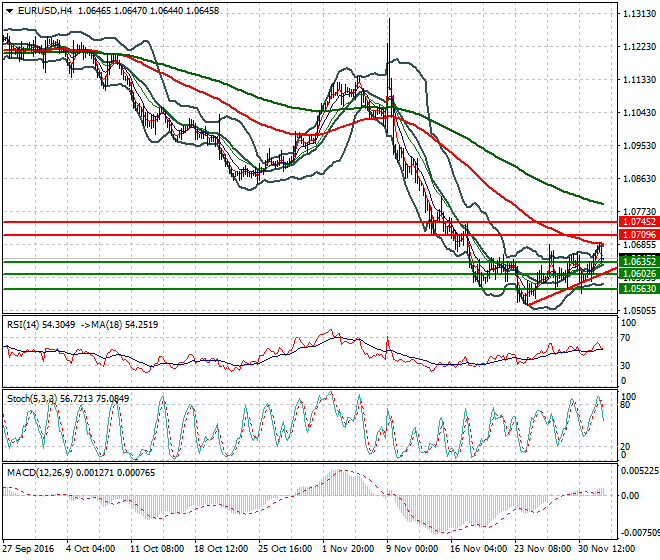The image size is (660, 560).
Task: Click the 9 Nov 00:00 time label
Action: [412, 549]
